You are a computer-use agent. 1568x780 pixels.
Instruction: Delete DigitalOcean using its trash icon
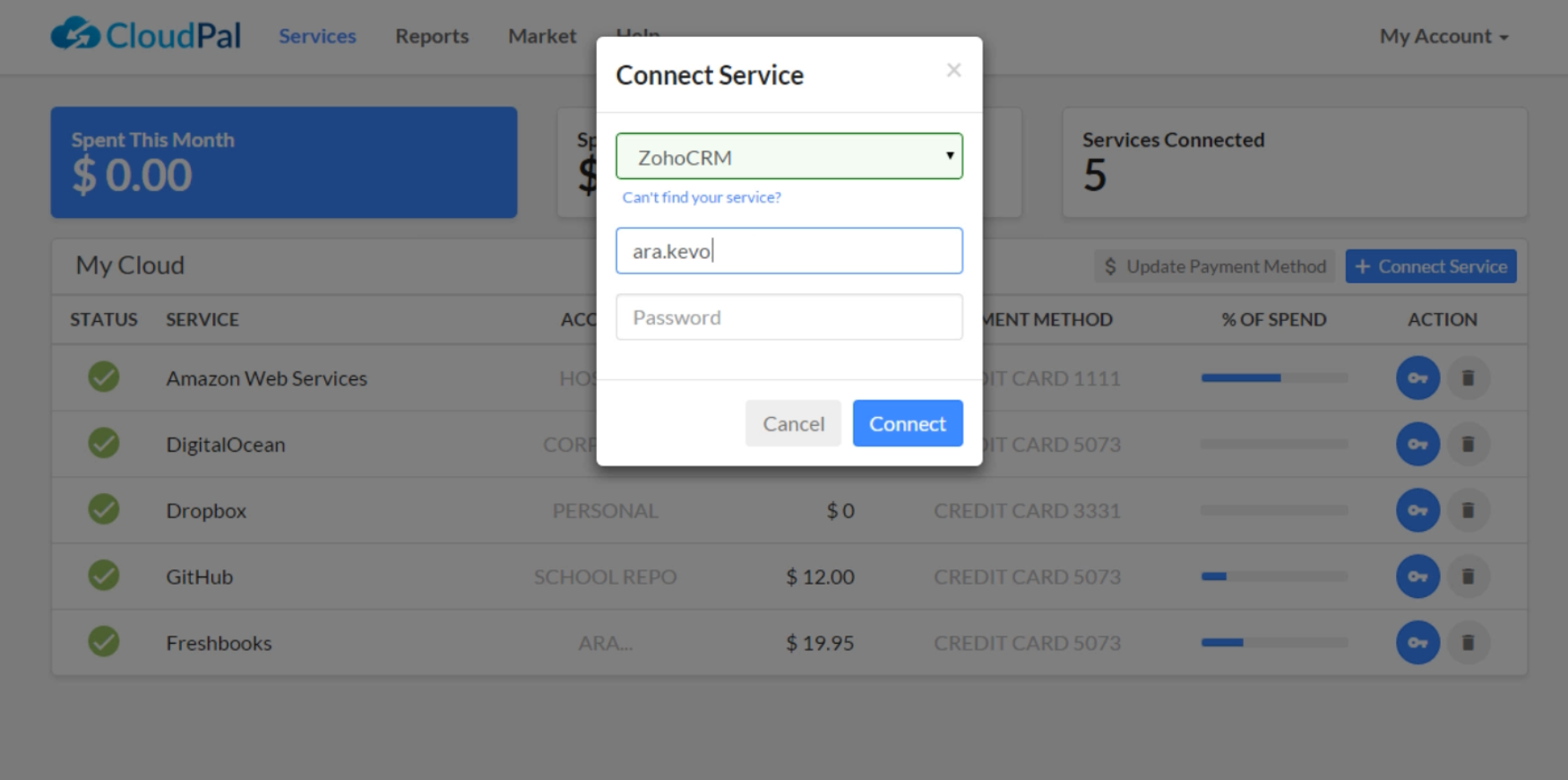click(1468, 444)
